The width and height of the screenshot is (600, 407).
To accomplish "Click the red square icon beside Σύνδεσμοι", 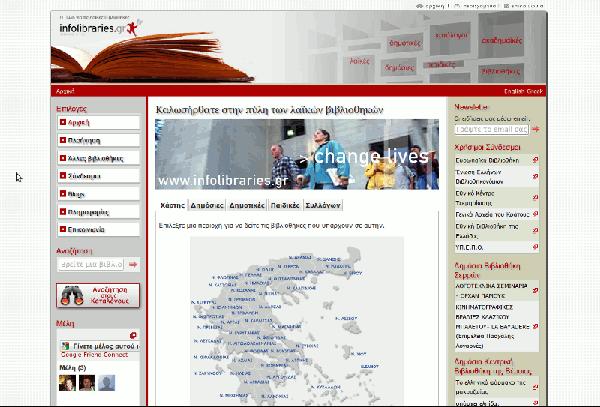I will pos(63,176).
